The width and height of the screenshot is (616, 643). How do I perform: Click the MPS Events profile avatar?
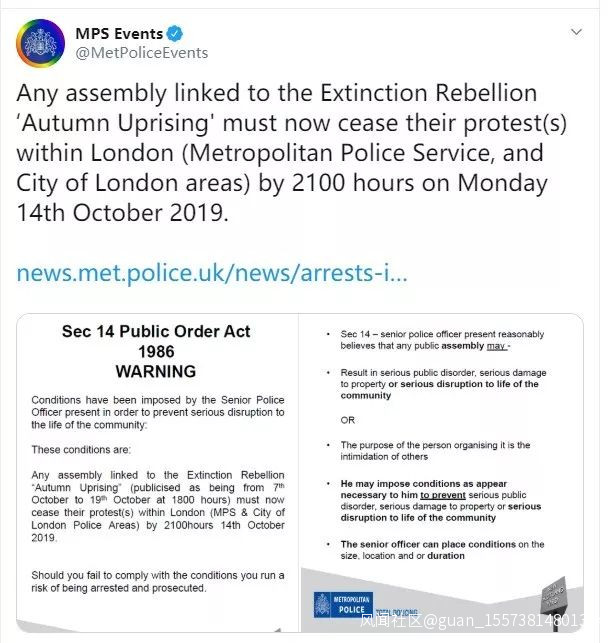click(x=41, y=43)
